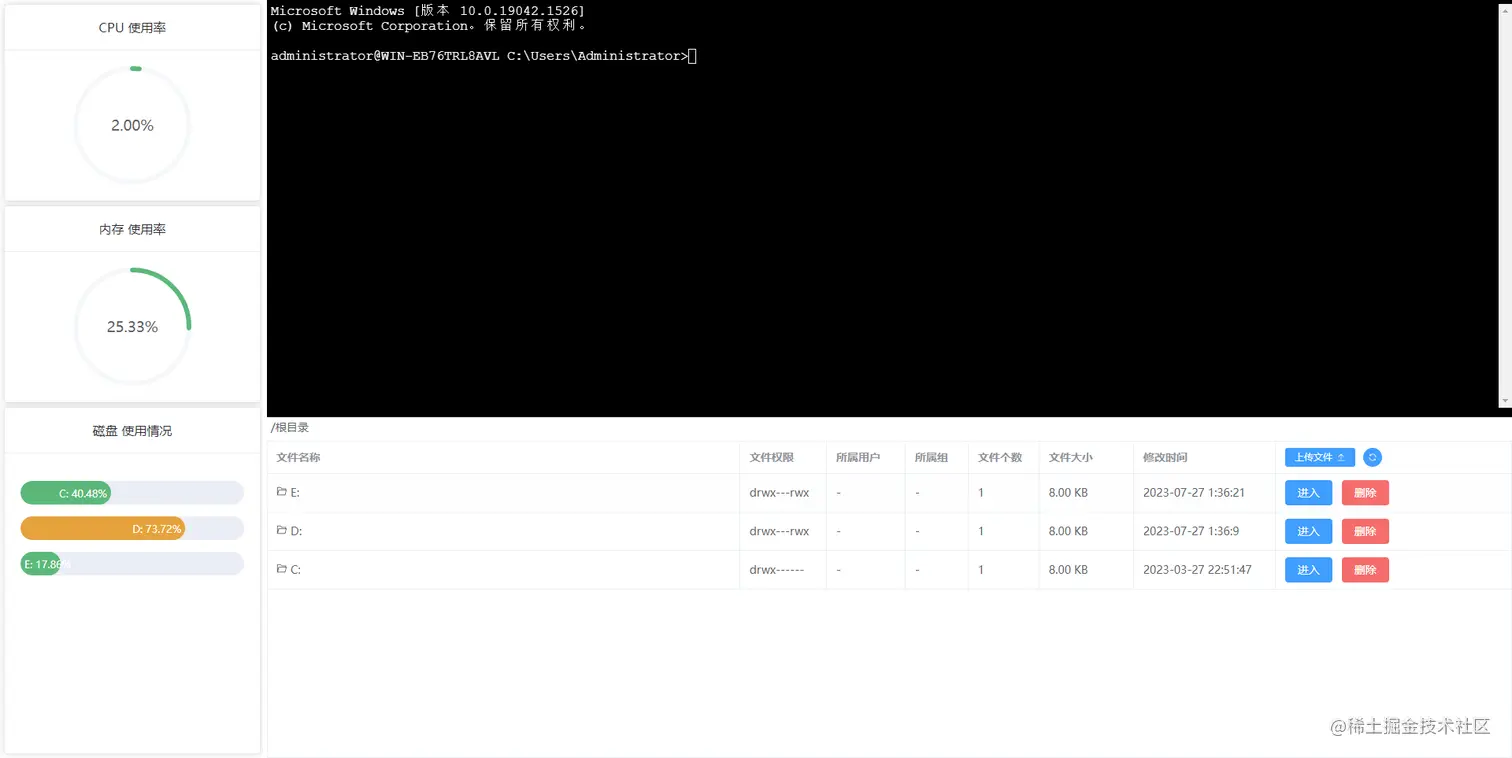Delete the D: entry with 删除
The width and height of the screenshot is (1512, 758).
tap(1365, 531)
